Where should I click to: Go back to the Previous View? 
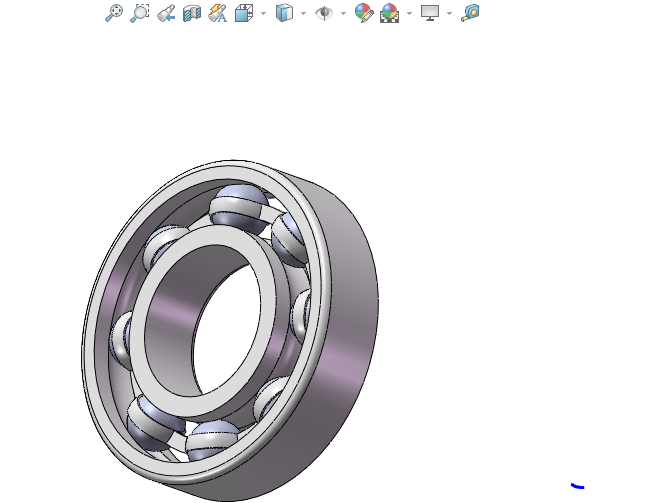[166, 13]
